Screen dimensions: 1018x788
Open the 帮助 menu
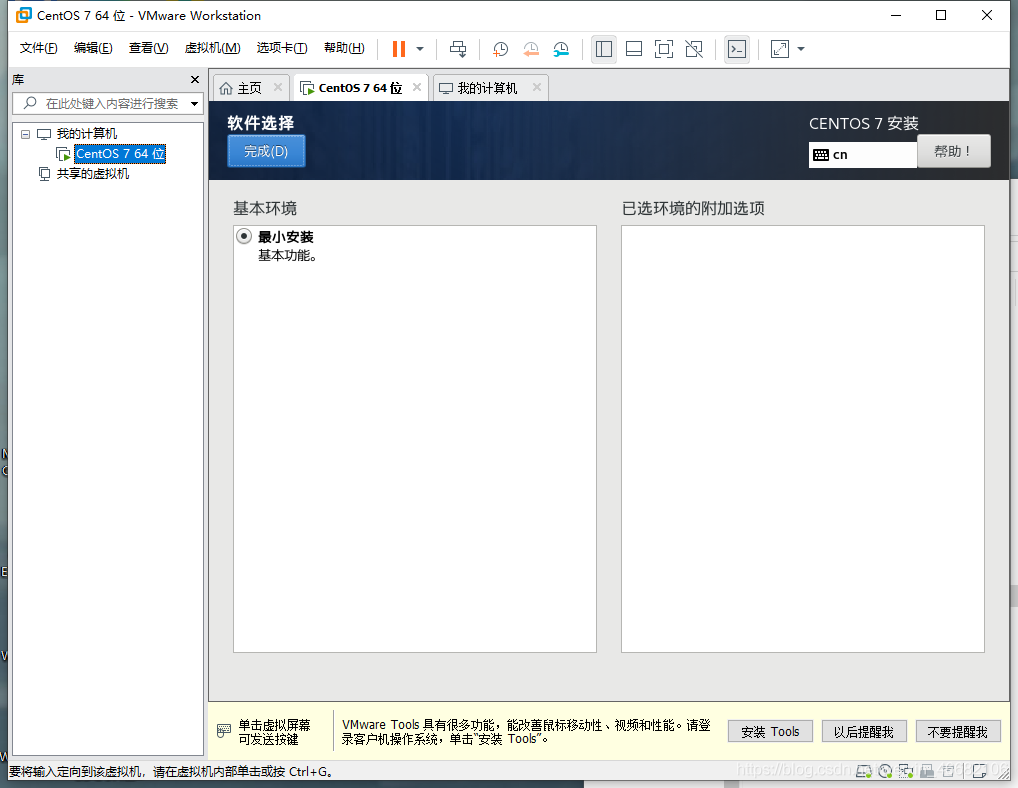pos(344,48)
